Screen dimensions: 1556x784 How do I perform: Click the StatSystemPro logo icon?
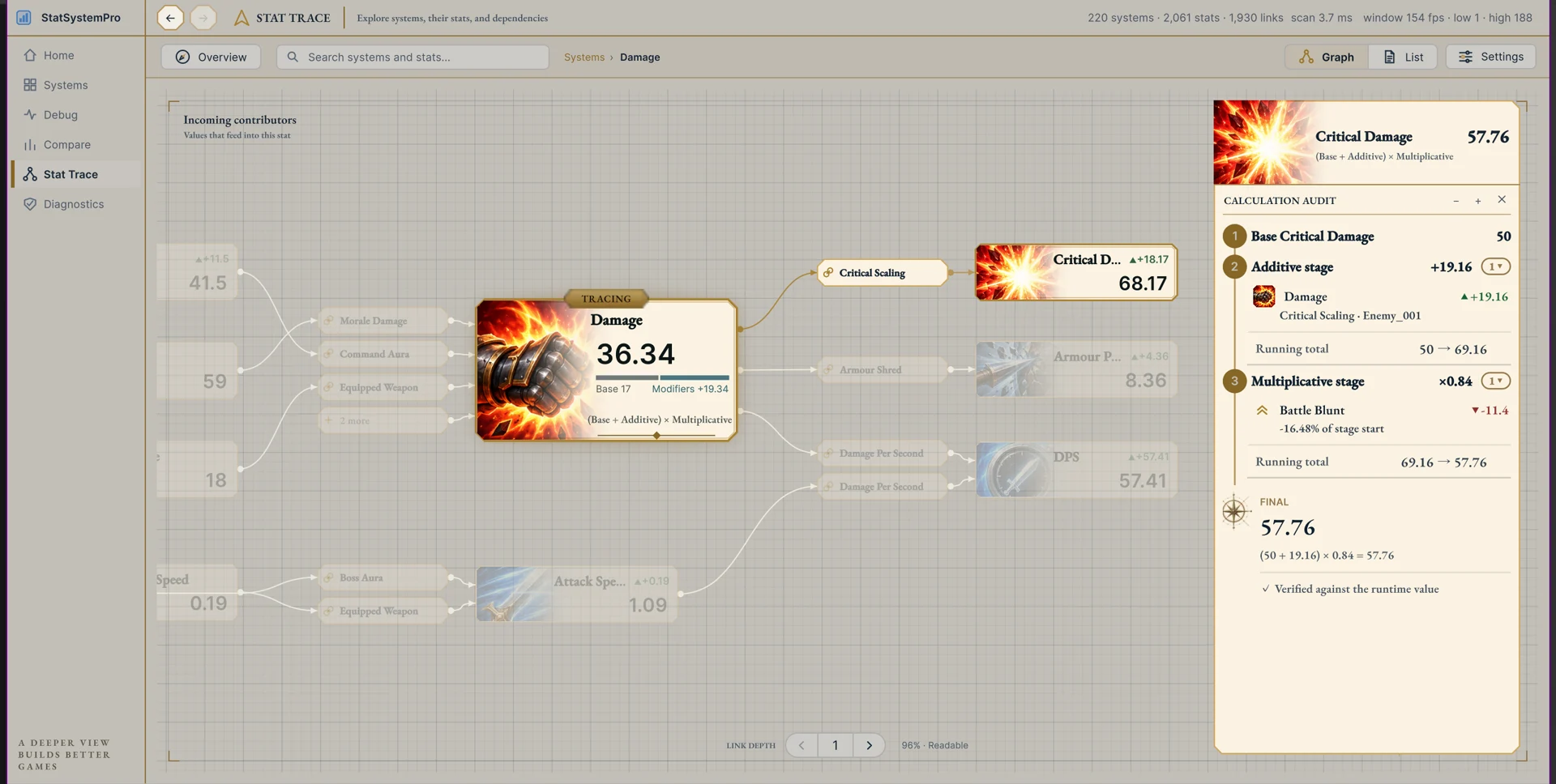click(x=24, y=17)
